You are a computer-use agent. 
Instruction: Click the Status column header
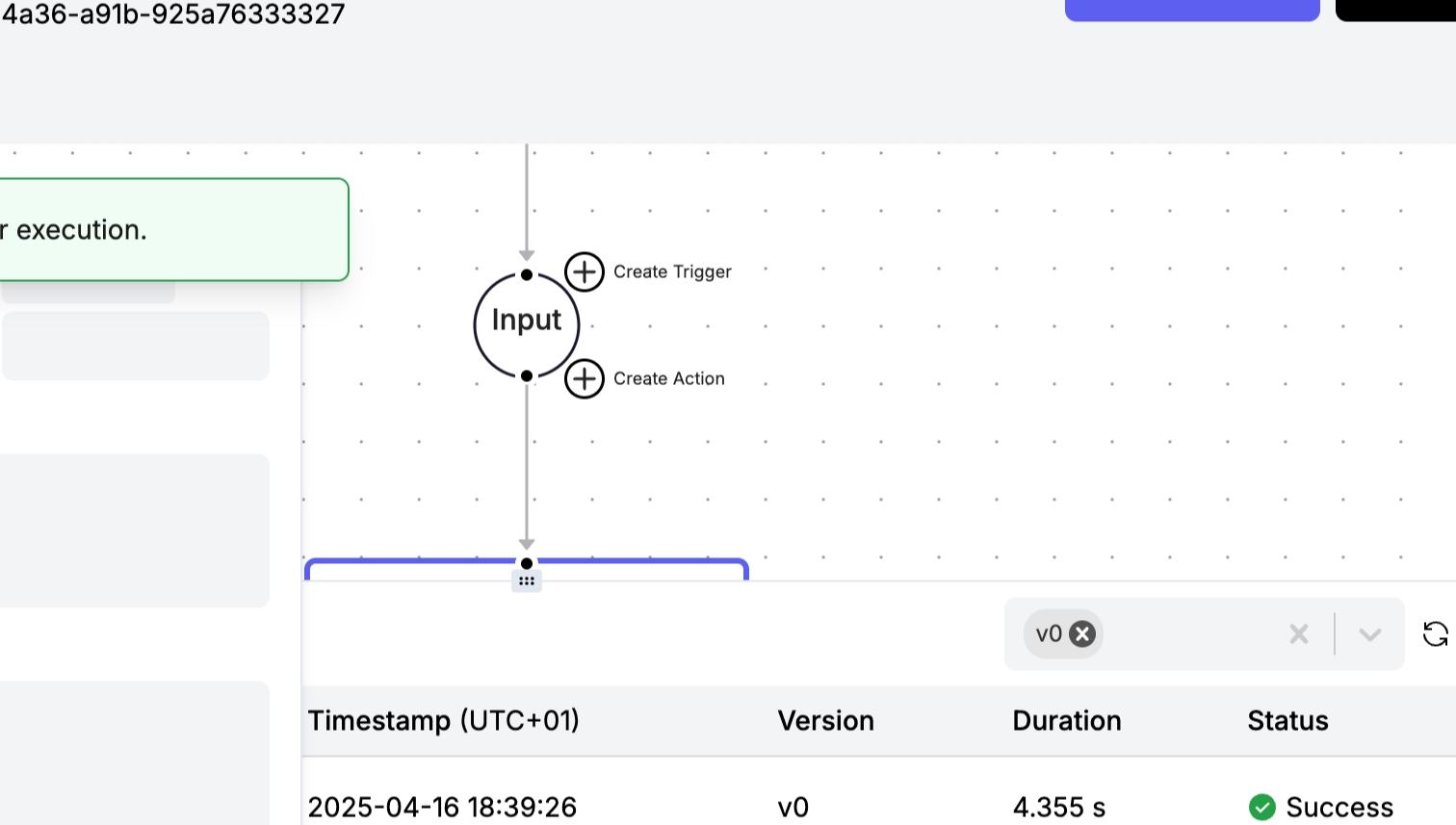click(1287, 721)
